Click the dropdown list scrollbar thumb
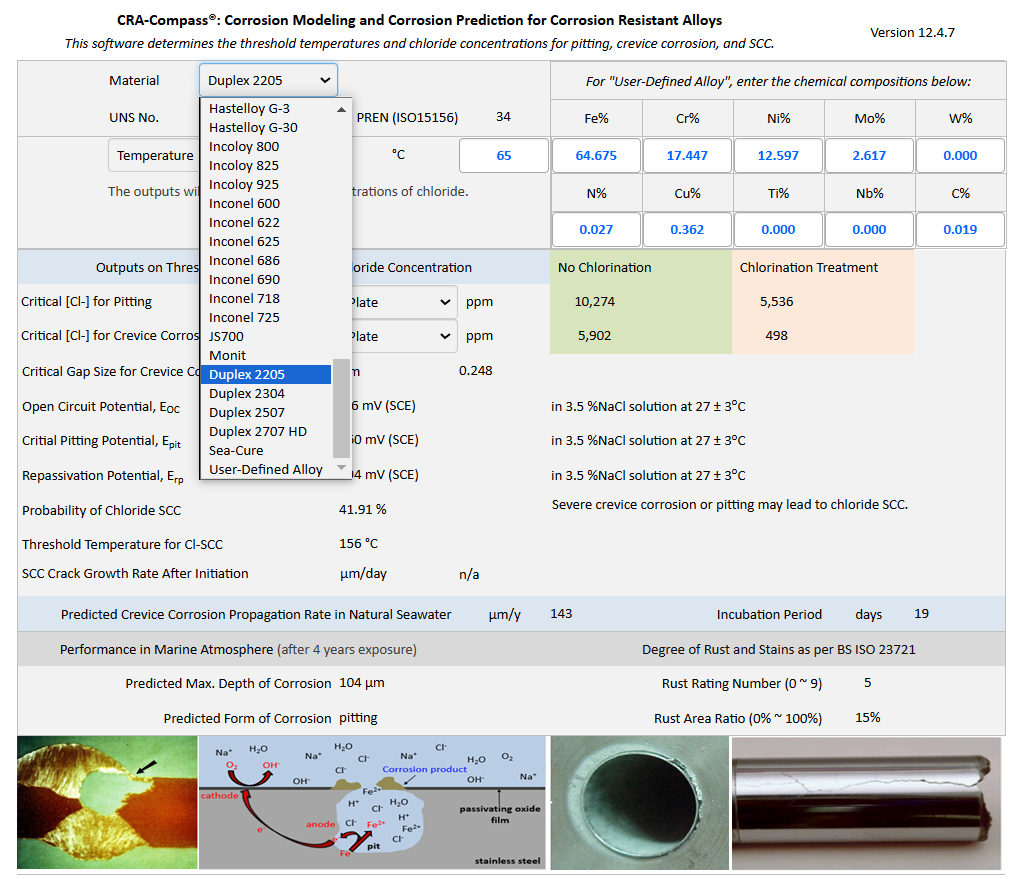 point(341,408)
